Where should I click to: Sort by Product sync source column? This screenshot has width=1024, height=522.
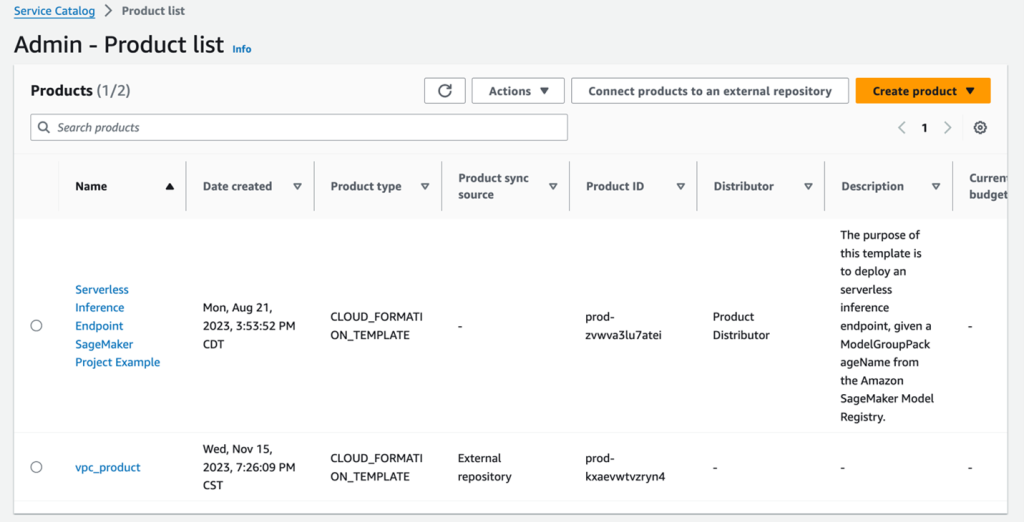553,187
